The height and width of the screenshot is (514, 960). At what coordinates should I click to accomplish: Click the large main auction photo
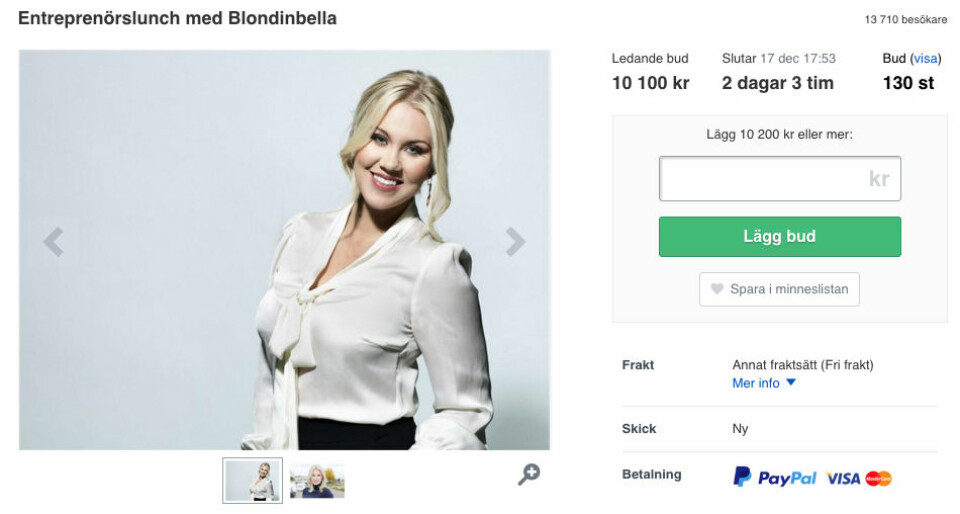284,250
